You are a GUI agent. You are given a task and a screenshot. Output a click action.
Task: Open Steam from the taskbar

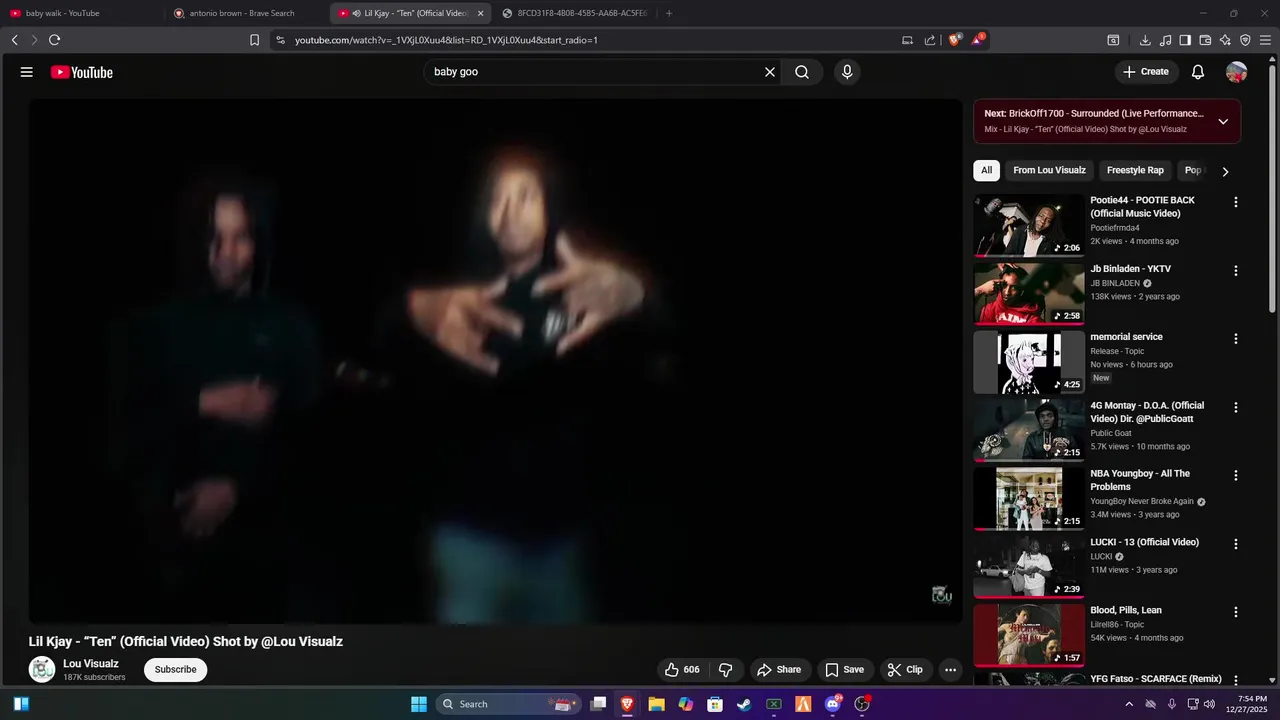[744, 704]
